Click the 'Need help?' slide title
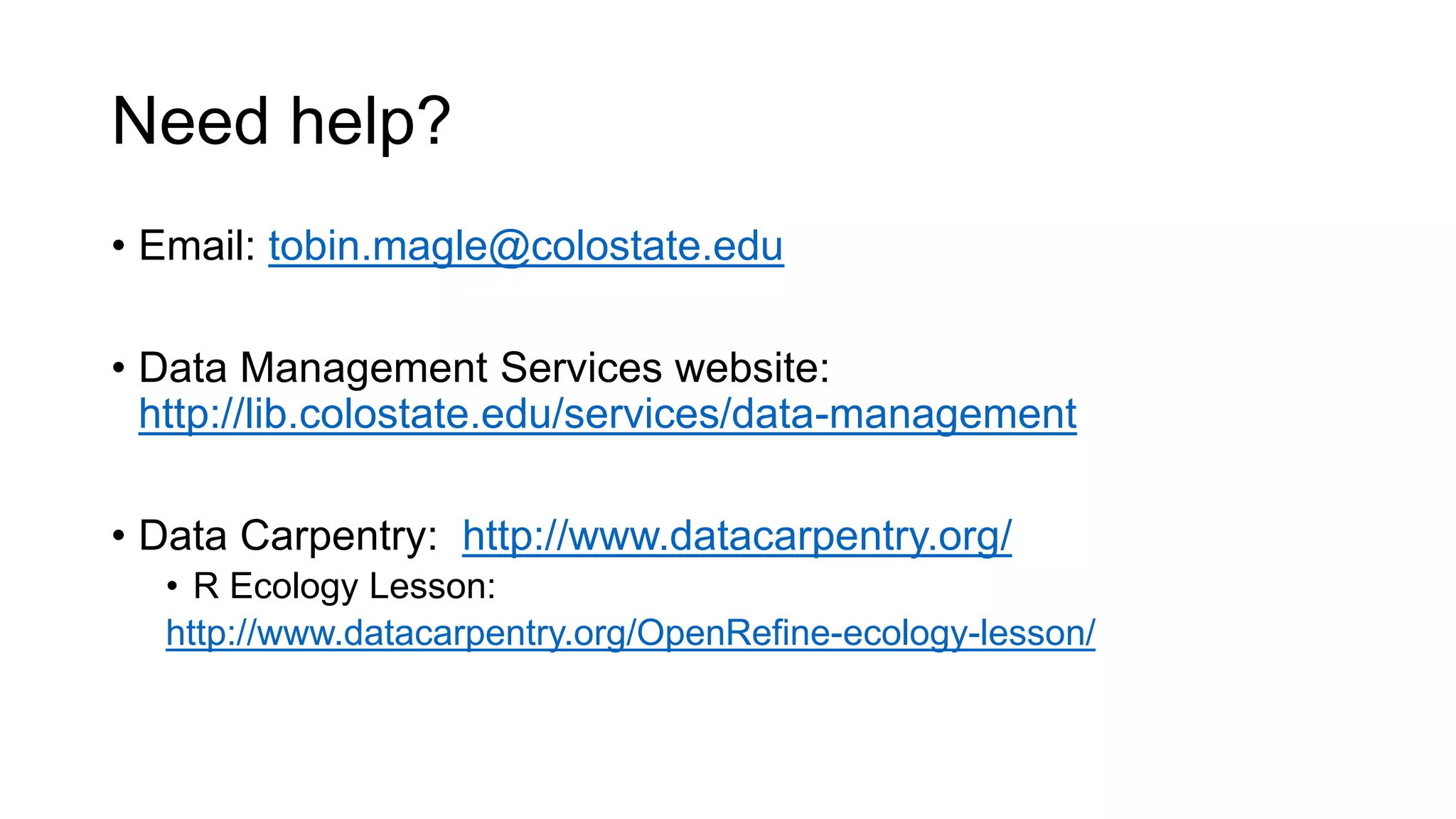The width and height of the screenshot is (1456, 819). point(282,122)
